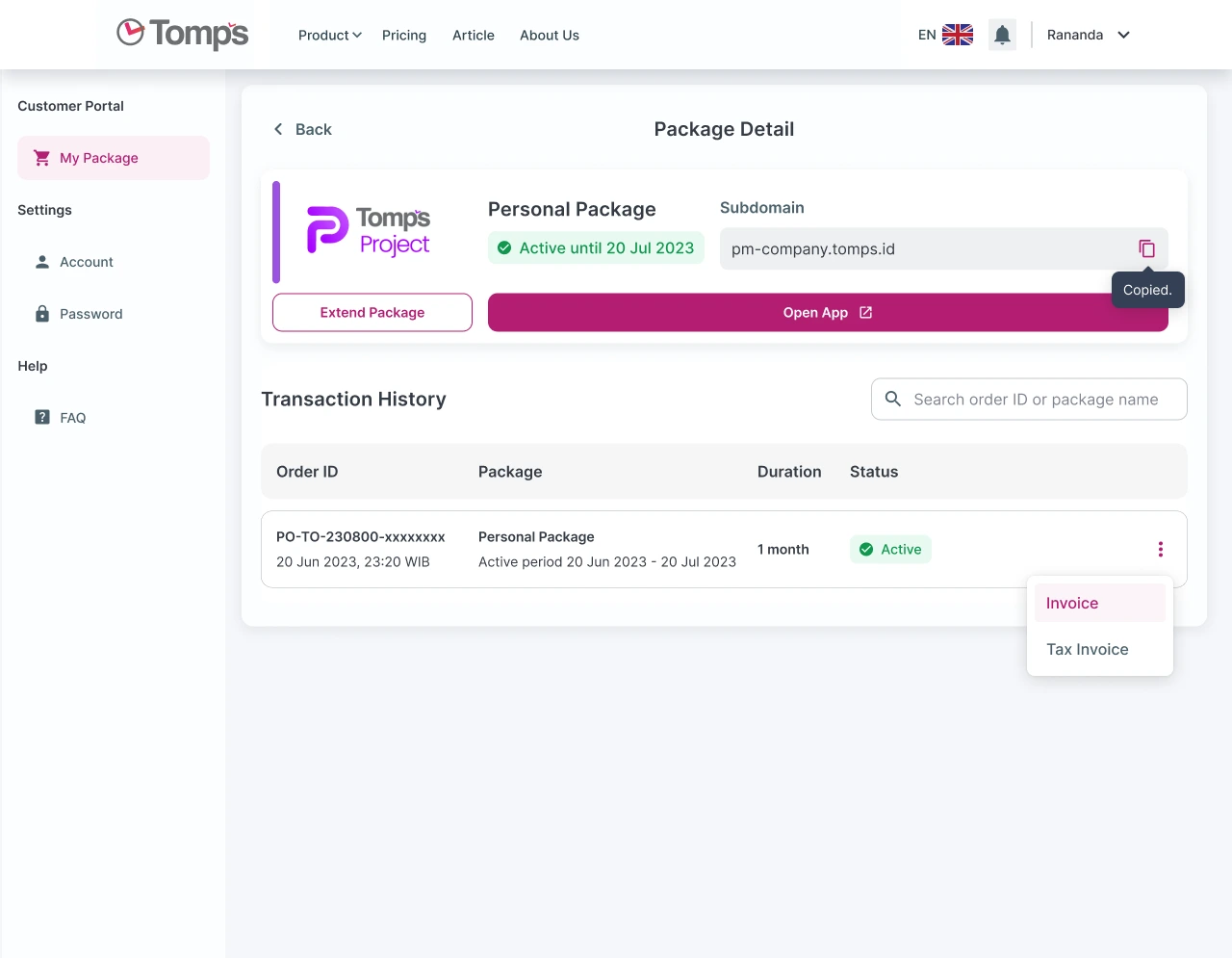The width and height of the screenshot is (1232, 958).
Task: Click the UK flag next to EN
Action: tap(957, 34)
